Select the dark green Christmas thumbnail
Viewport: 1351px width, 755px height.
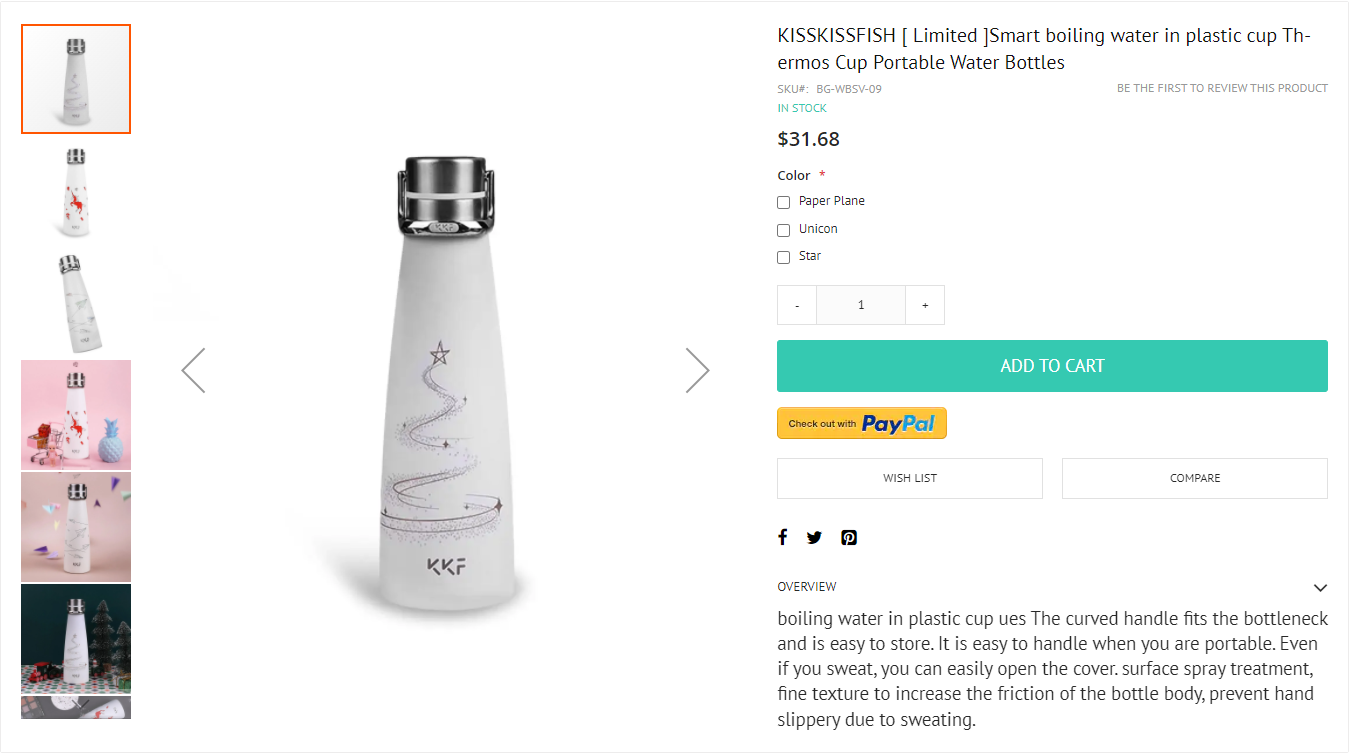(76, 638)
